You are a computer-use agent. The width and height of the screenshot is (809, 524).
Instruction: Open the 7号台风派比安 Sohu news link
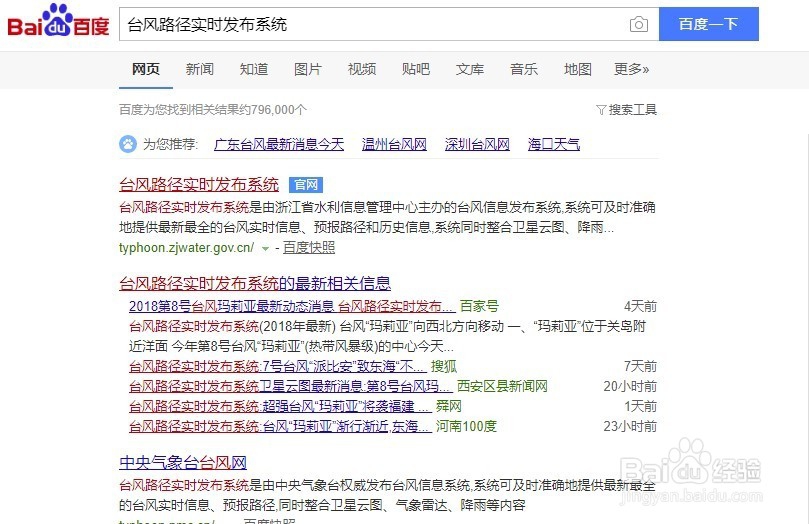coord(278,366)
